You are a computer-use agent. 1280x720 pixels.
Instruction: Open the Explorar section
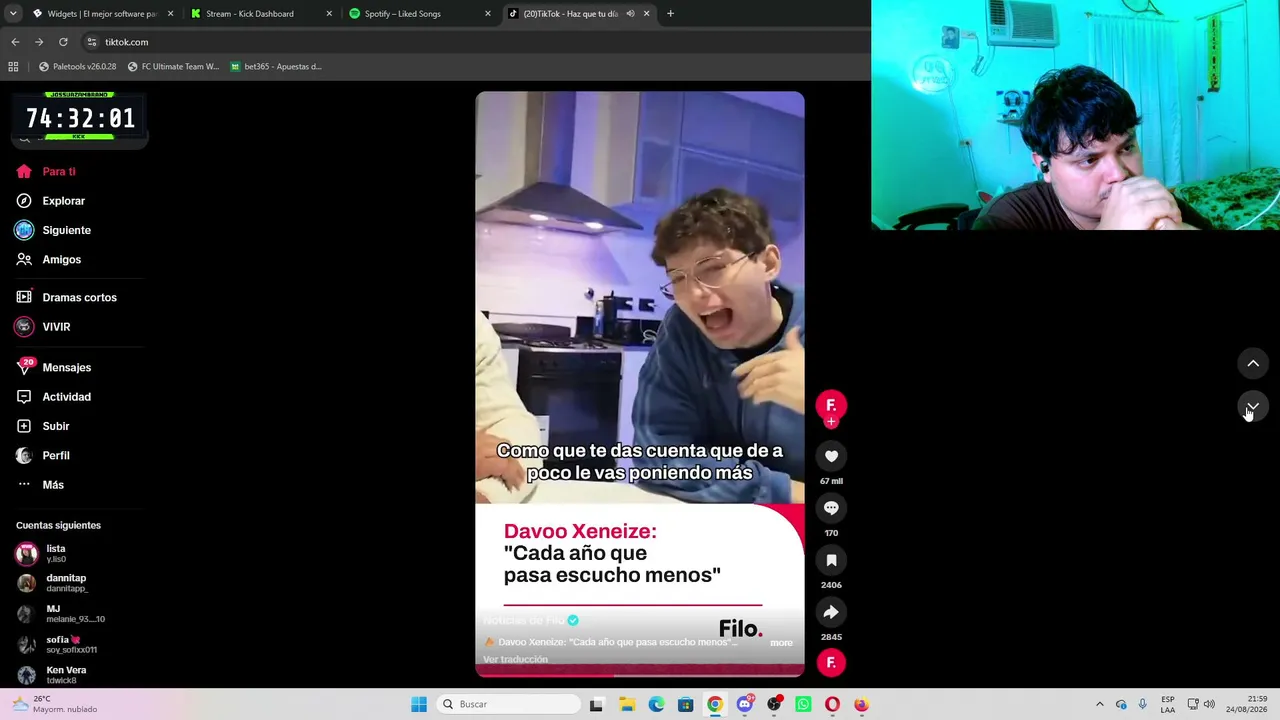51,201
